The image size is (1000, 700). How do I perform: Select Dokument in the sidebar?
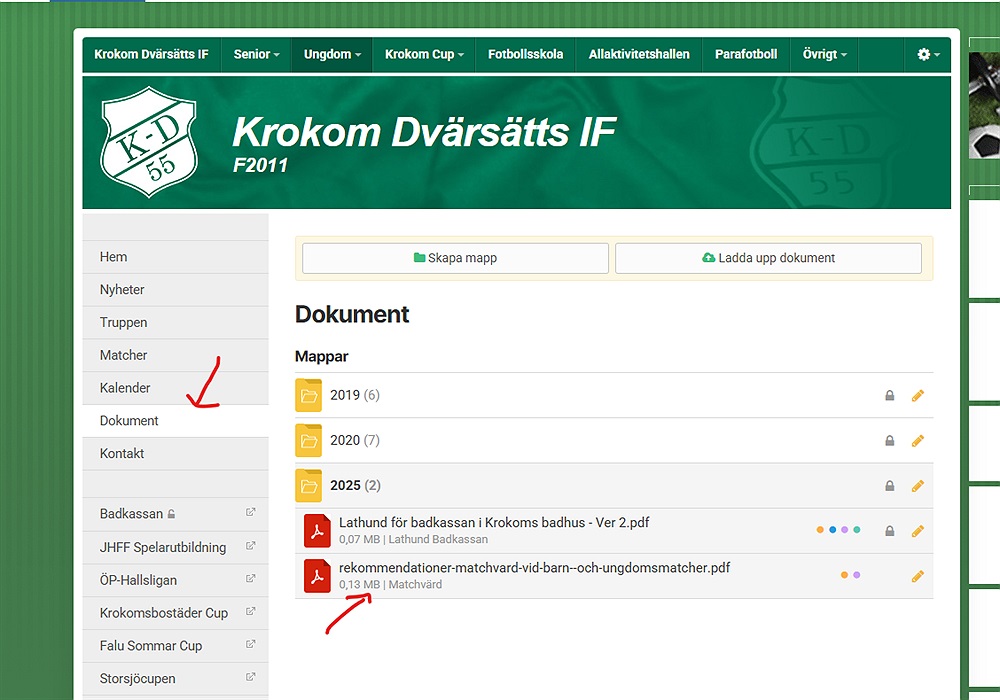click(x=175, y=421)
